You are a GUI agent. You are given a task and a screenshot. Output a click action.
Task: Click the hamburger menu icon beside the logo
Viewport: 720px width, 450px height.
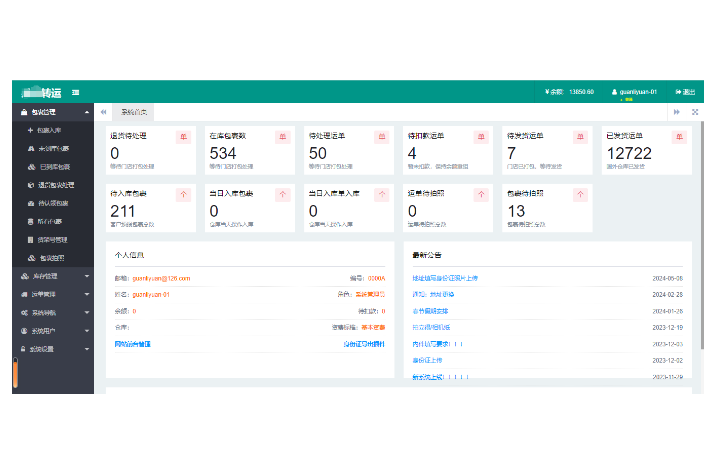click(76, 92)
